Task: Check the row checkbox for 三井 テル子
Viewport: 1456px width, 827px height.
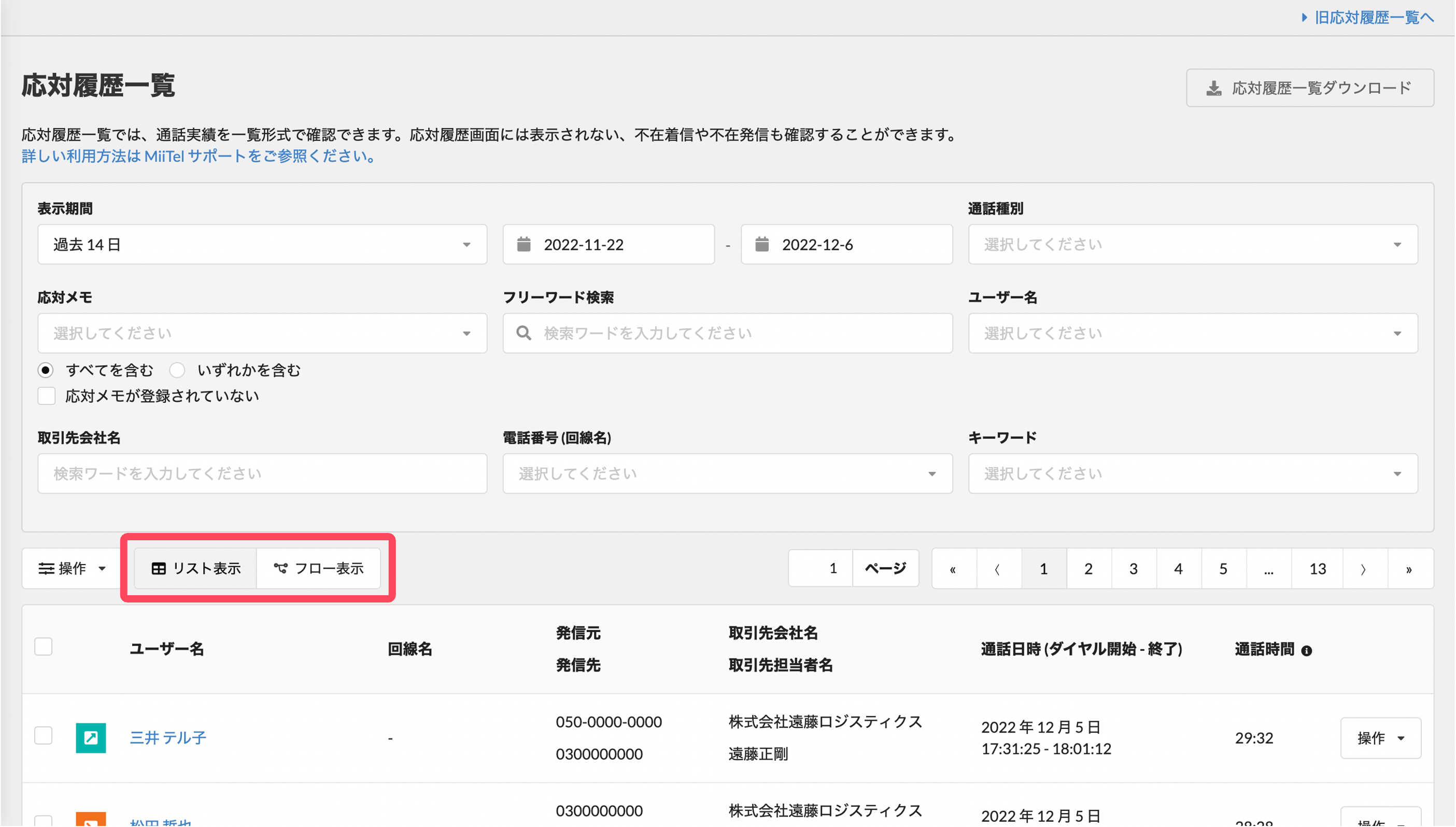Action: tap(43, 736)
